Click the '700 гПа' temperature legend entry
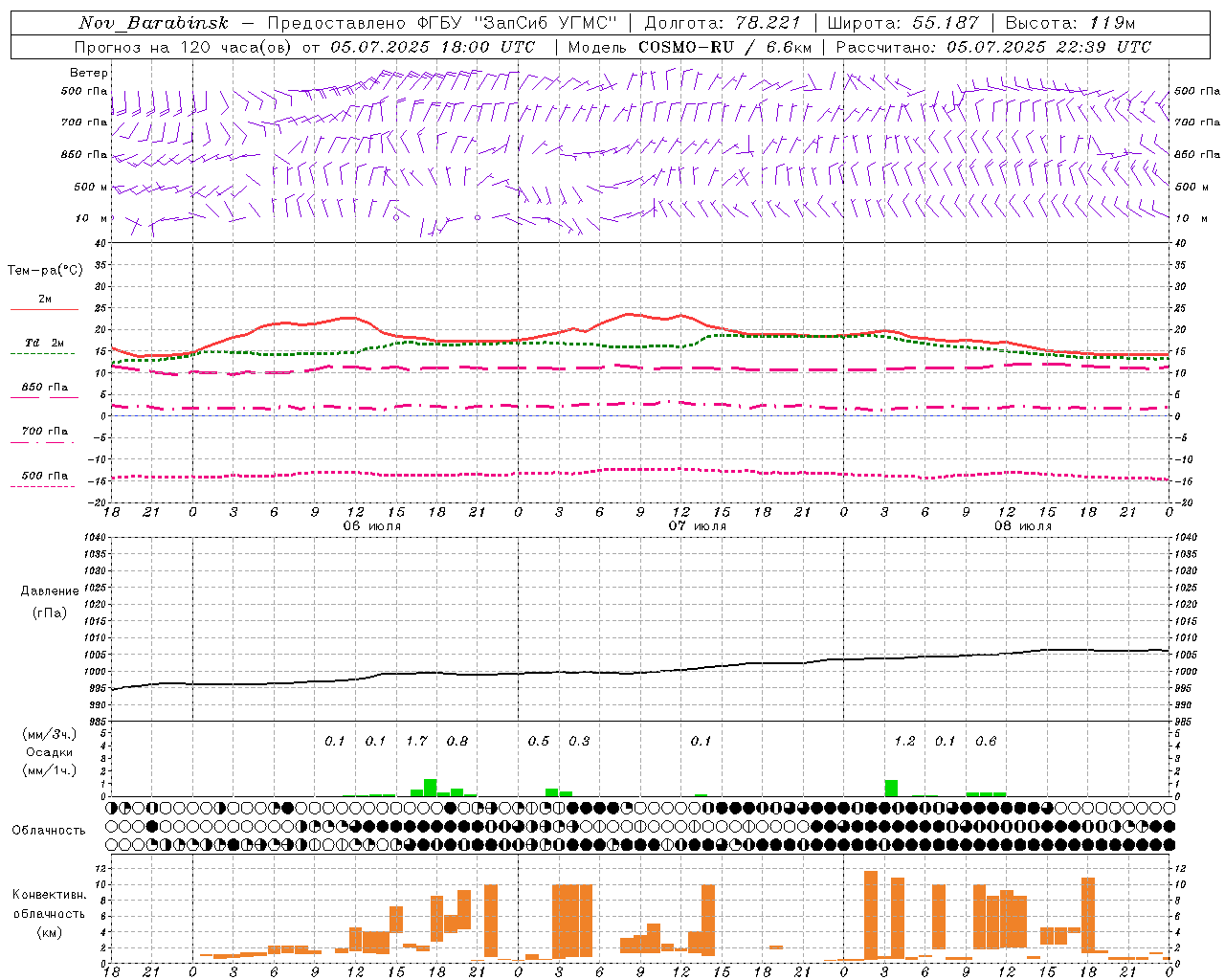 (x=45, y=432)
